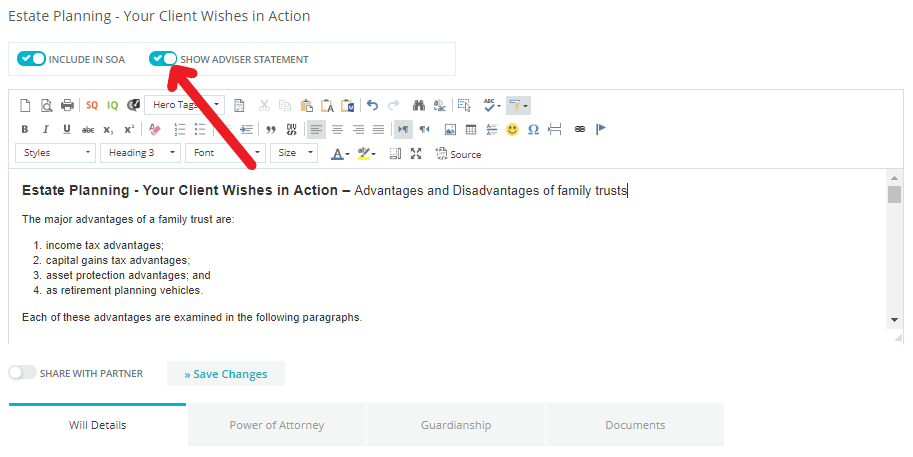Toggle the Include in SOA switch
This screenshot has width=913, height=457.
click(32, 59)
